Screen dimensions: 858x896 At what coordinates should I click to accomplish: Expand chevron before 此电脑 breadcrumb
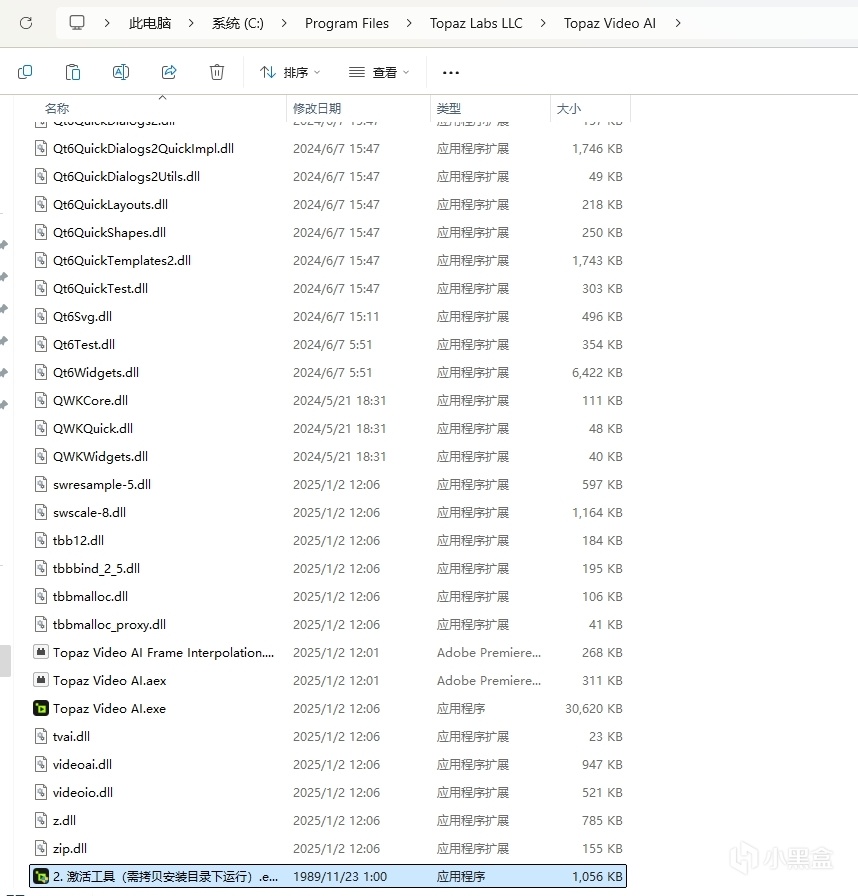[107, 23]
